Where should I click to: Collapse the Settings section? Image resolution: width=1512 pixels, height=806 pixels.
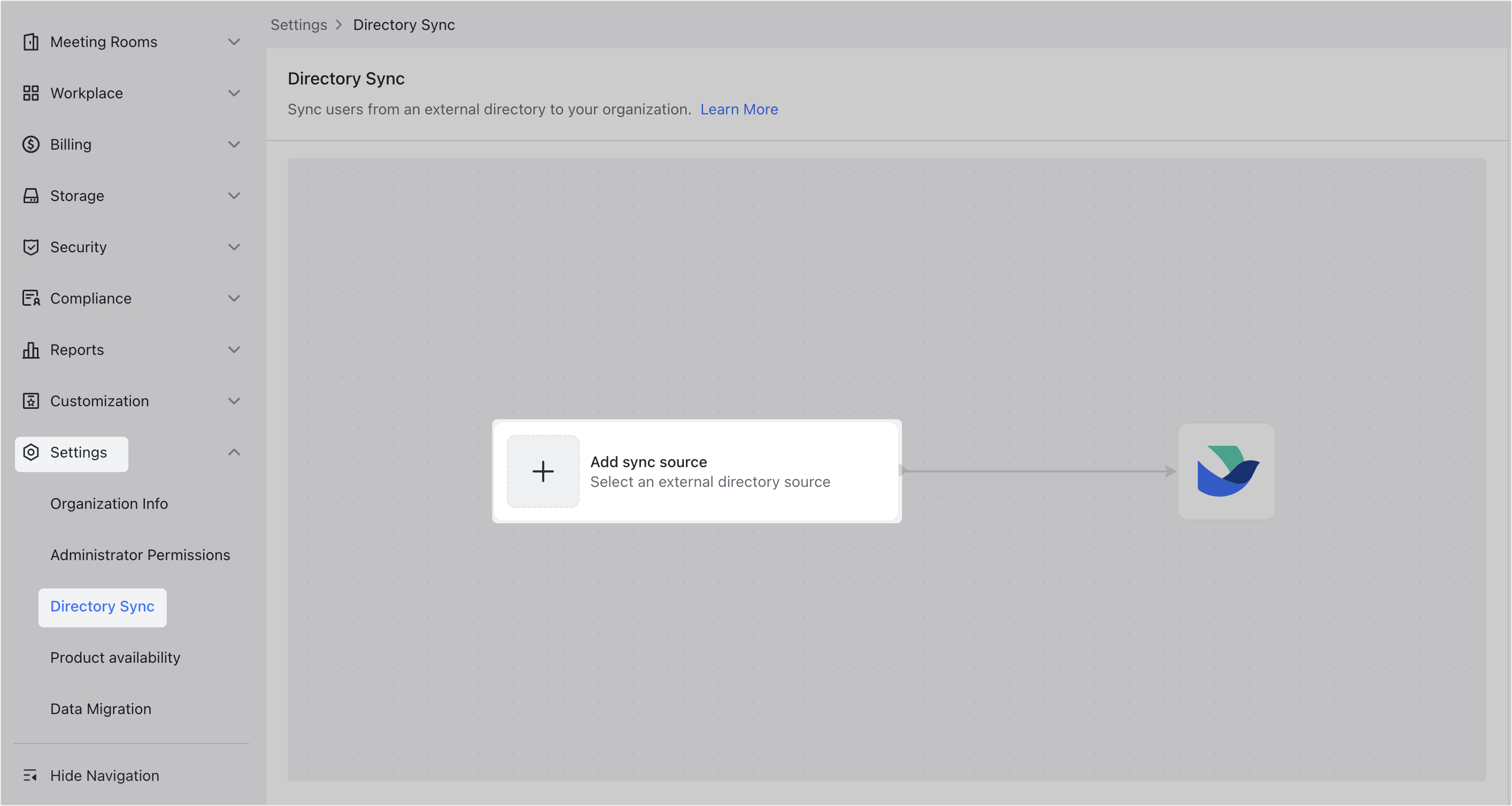234,452
